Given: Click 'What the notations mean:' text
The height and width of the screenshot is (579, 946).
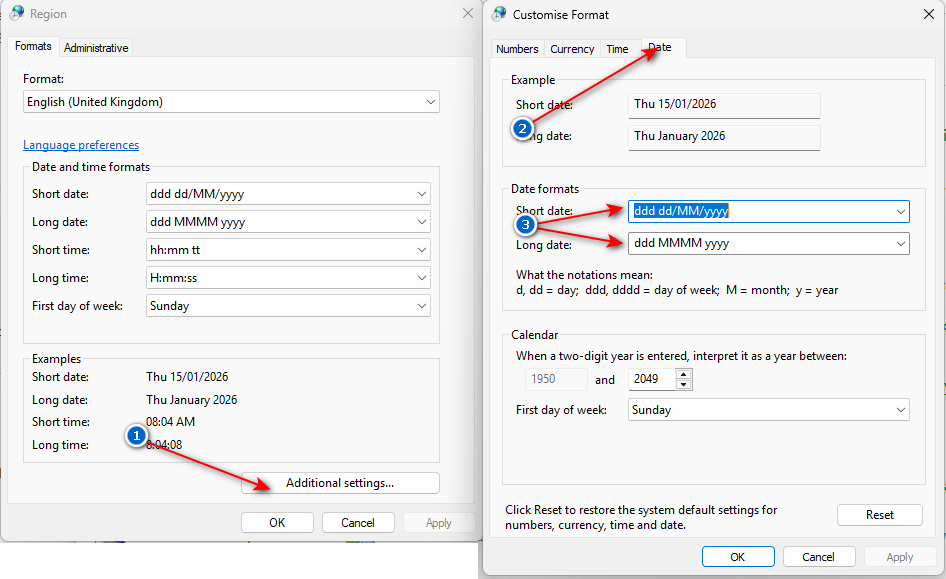Looking at the screenshot, I should [584, 275].
